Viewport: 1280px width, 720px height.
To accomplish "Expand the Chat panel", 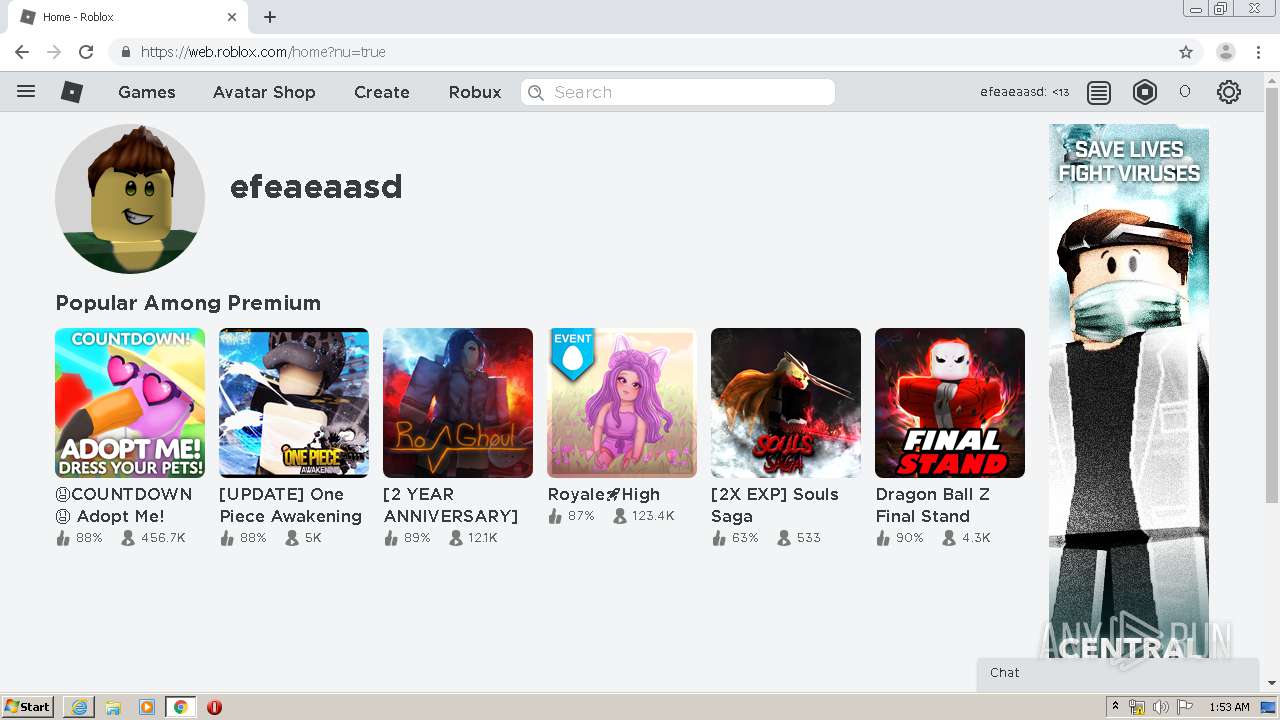I will pos(1117,673).
